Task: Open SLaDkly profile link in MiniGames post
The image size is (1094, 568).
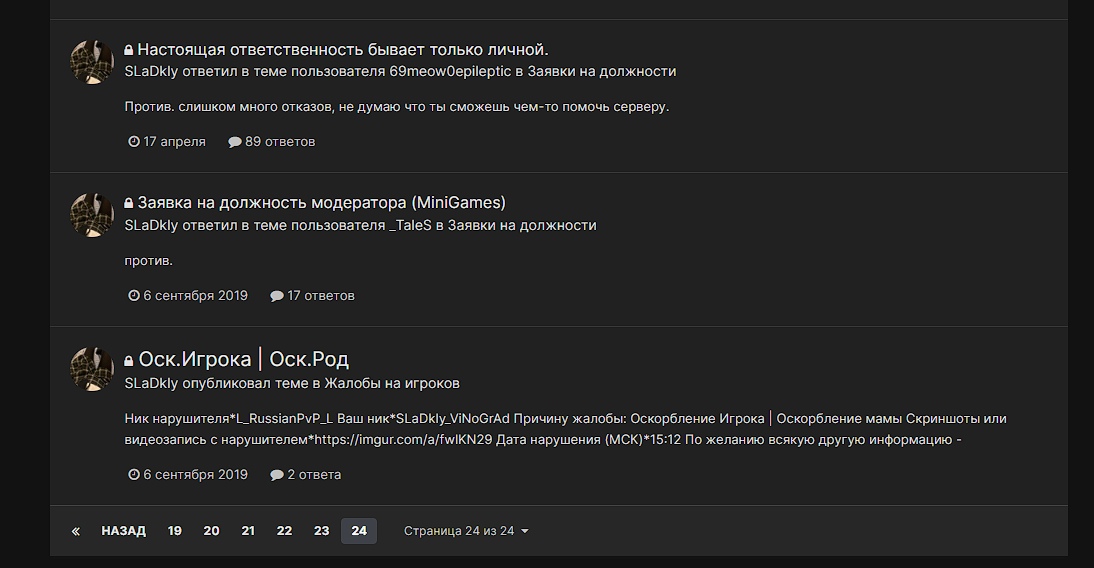Action: click(x=151, y=225)
